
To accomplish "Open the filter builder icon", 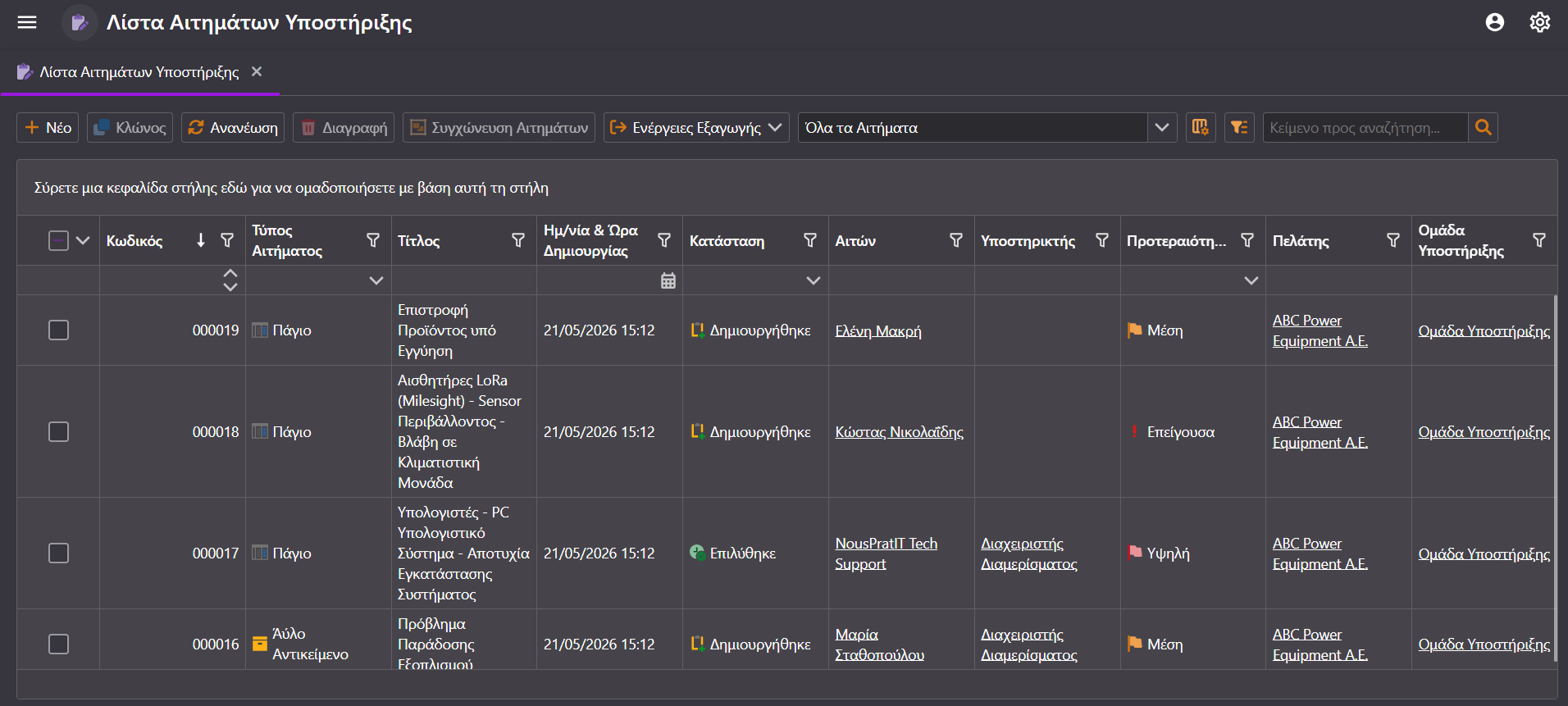I will 1239,128.
